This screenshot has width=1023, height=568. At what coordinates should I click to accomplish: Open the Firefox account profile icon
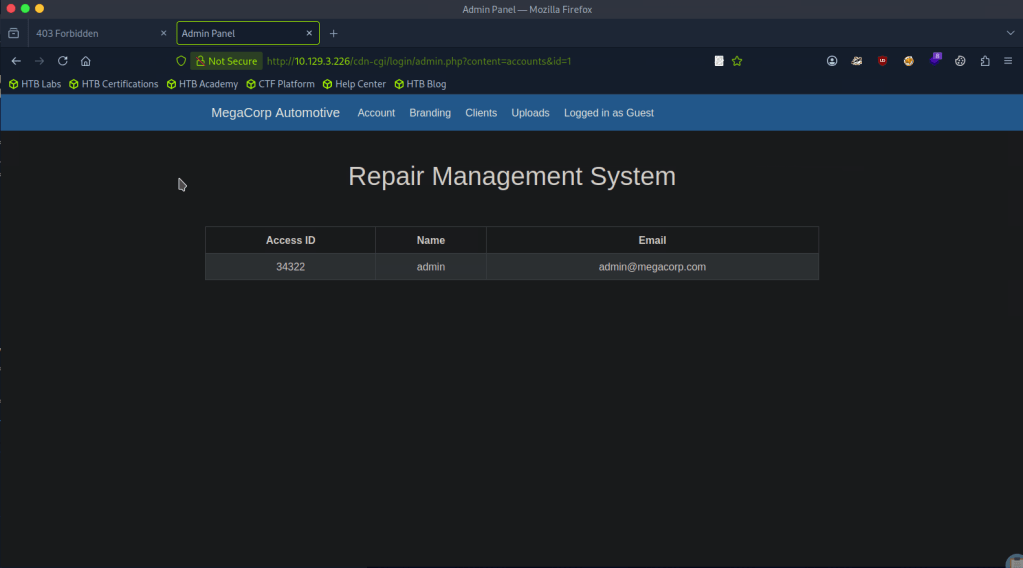[832, 61]
